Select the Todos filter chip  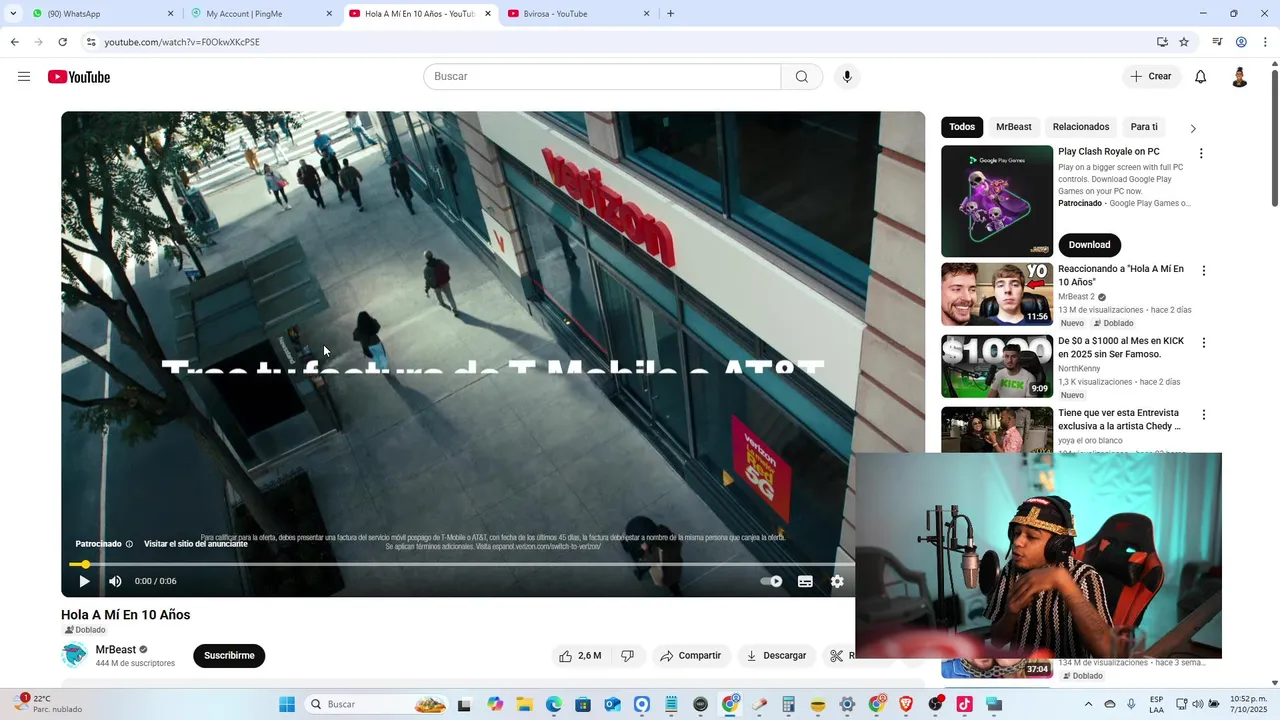[x=962, y=127]
